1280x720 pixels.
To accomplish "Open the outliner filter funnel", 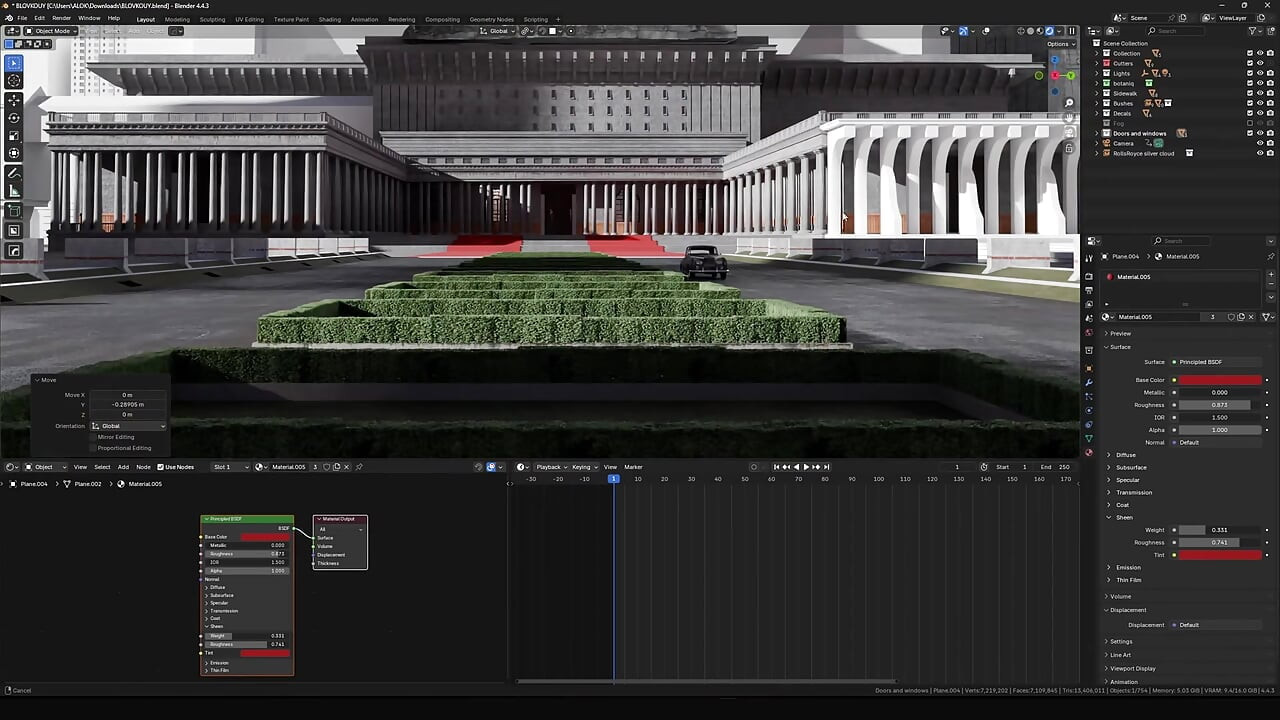I will [1253, 31].
